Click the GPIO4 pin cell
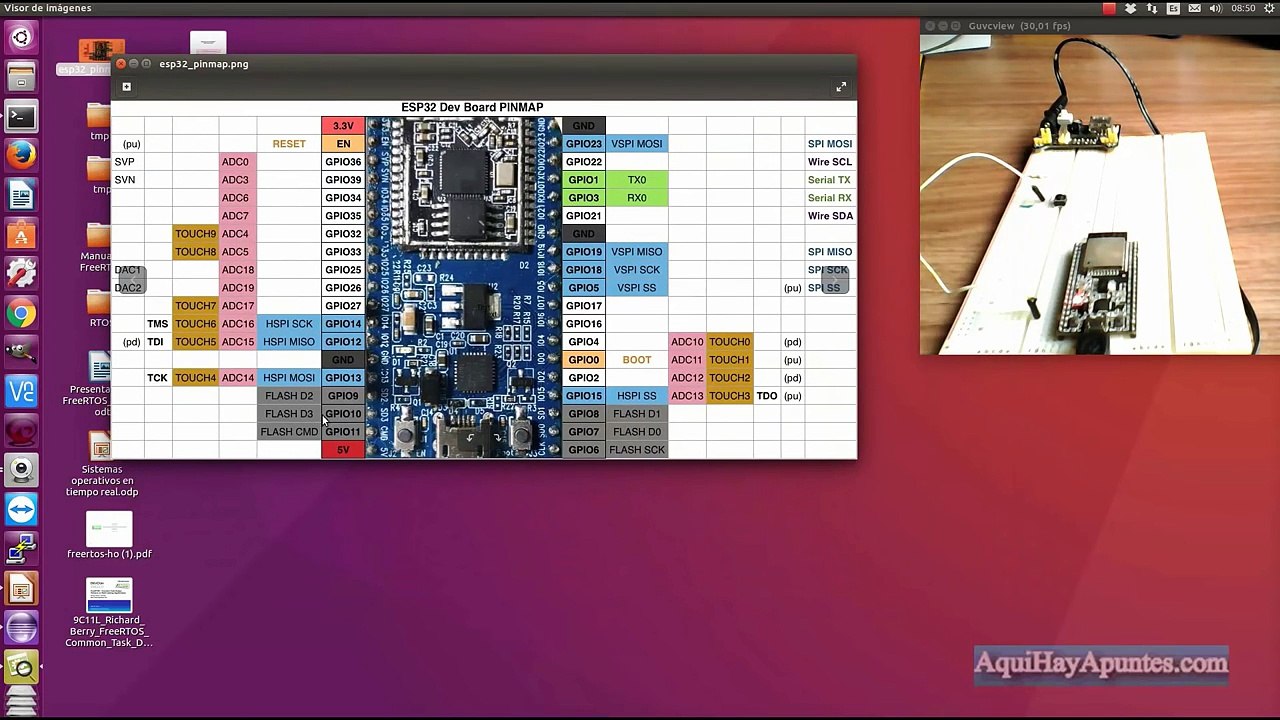The image size is (1280, 720). click(x=584, y=342)
